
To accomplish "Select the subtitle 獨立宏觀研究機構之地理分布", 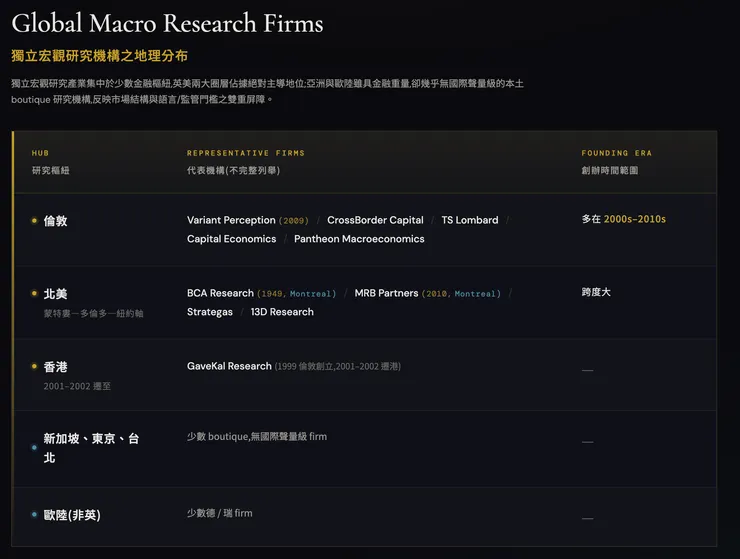I will point(100,56).
